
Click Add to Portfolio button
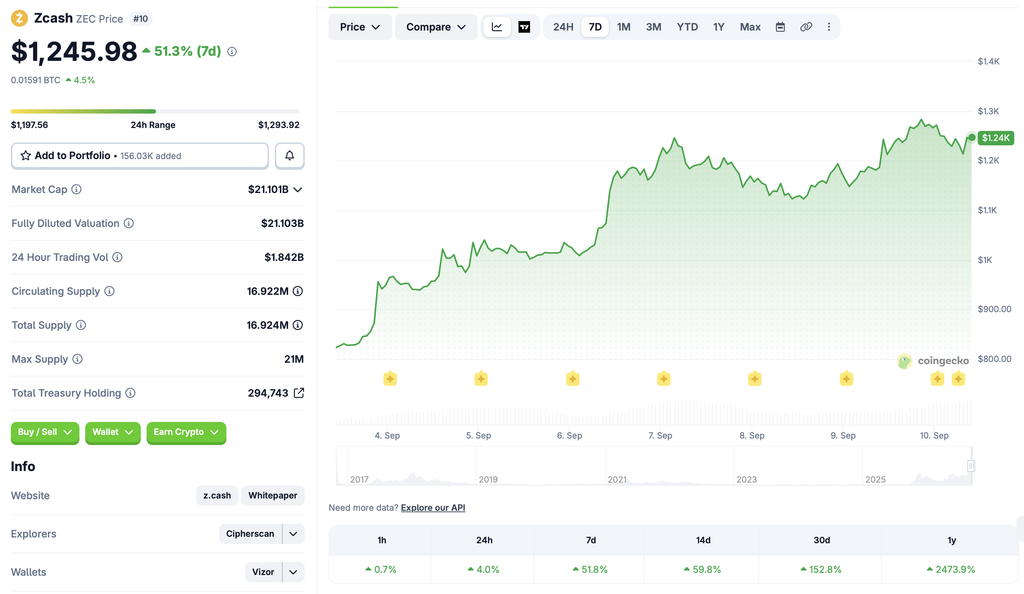[140, 155]
